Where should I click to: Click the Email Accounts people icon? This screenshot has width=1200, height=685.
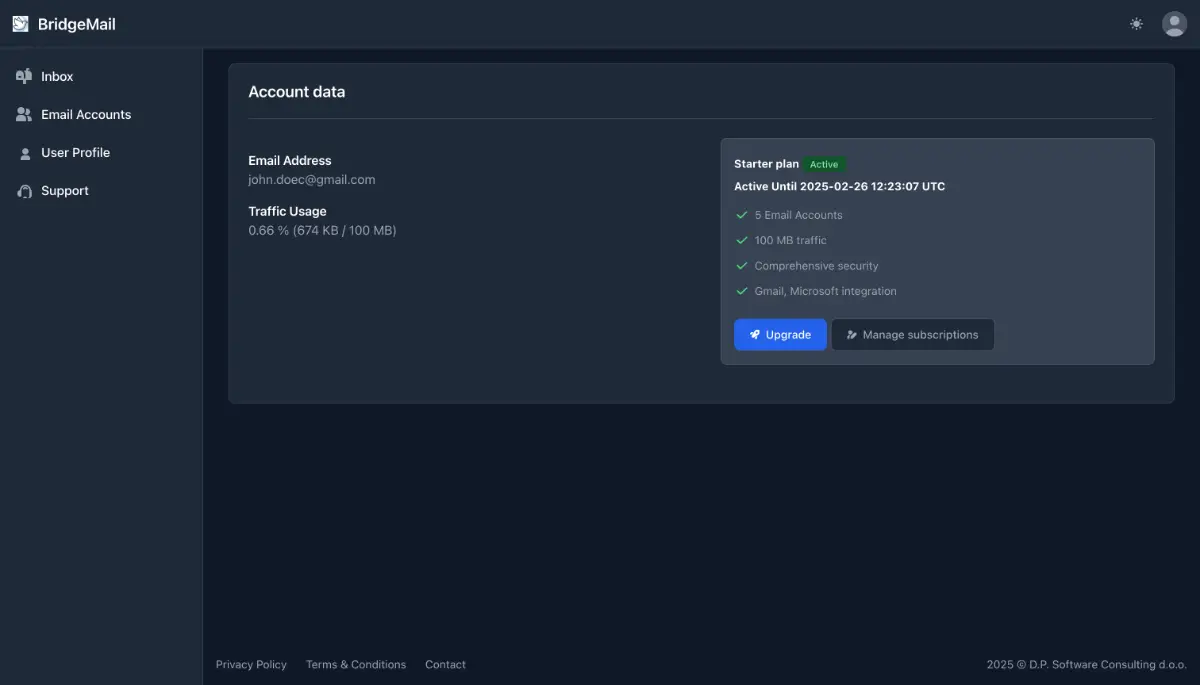coord(24,115)
